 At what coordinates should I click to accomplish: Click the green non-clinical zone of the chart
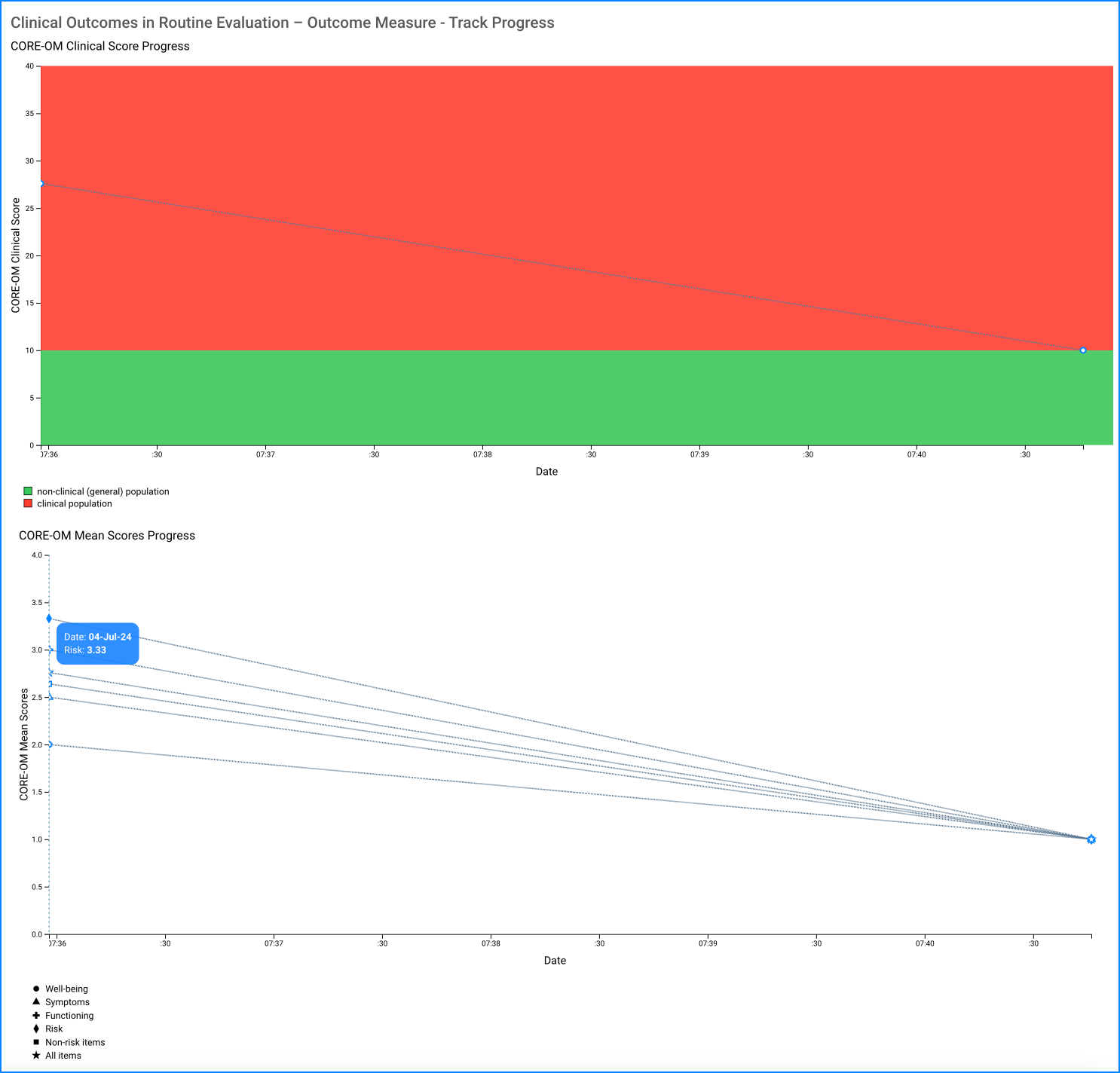click(577, 398)
